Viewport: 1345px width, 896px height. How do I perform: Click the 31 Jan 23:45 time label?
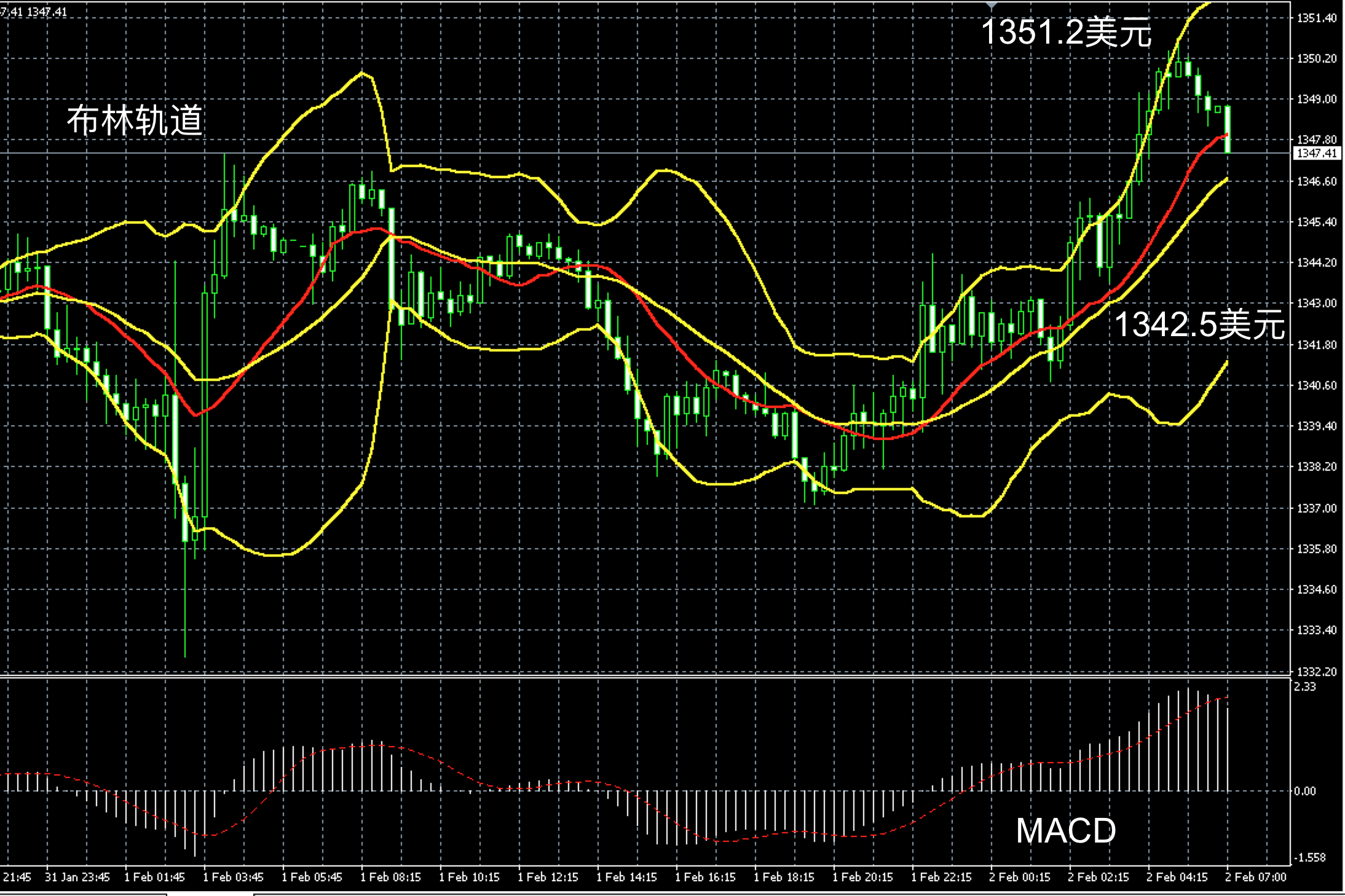(77, 877)
